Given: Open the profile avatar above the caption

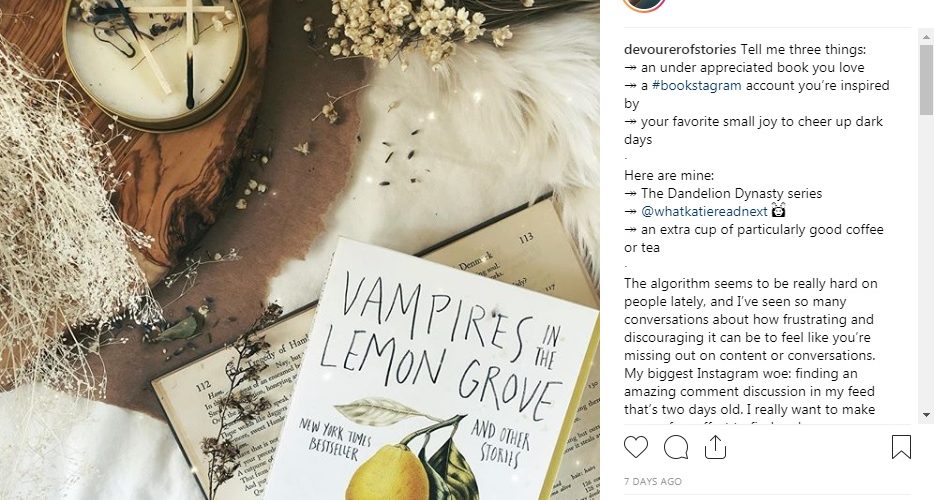Looking at the screenshot, I should click(643, 5).
